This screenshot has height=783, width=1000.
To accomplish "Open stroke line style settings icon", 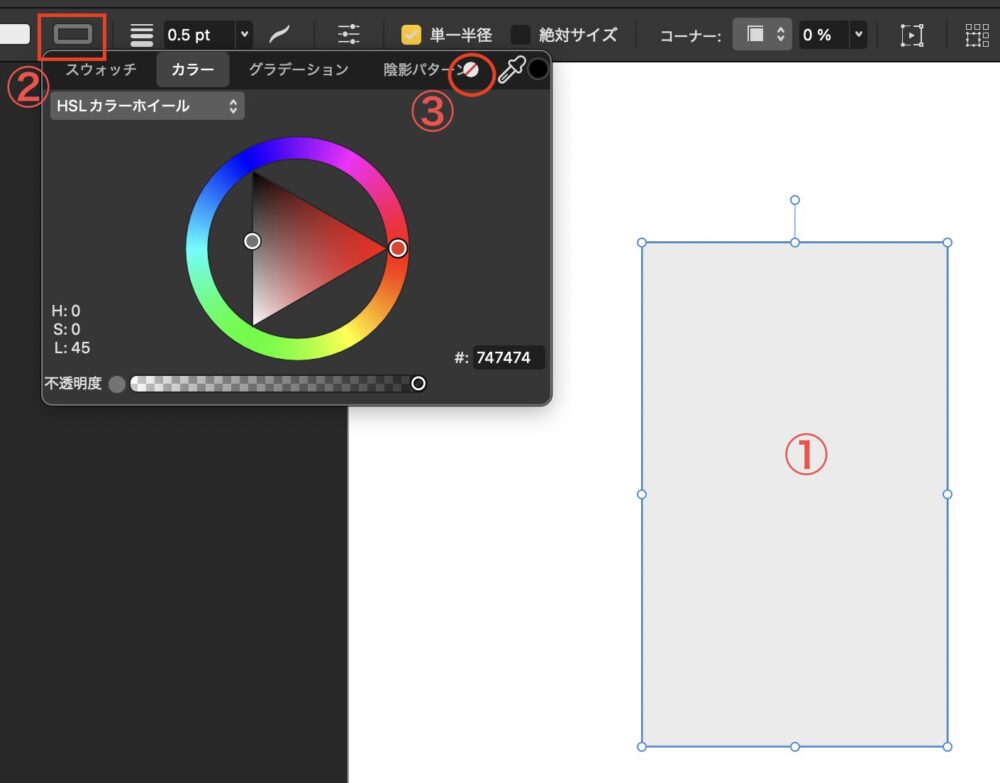I will click(x=142, y=34).
